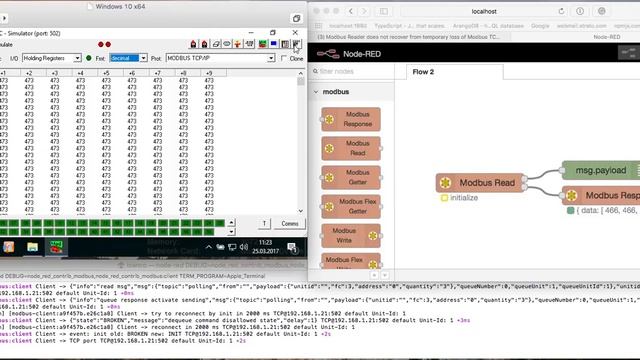Click the green and red chart icon in Simulator toolbar
640x360 pixels.
tap(262, 44)
